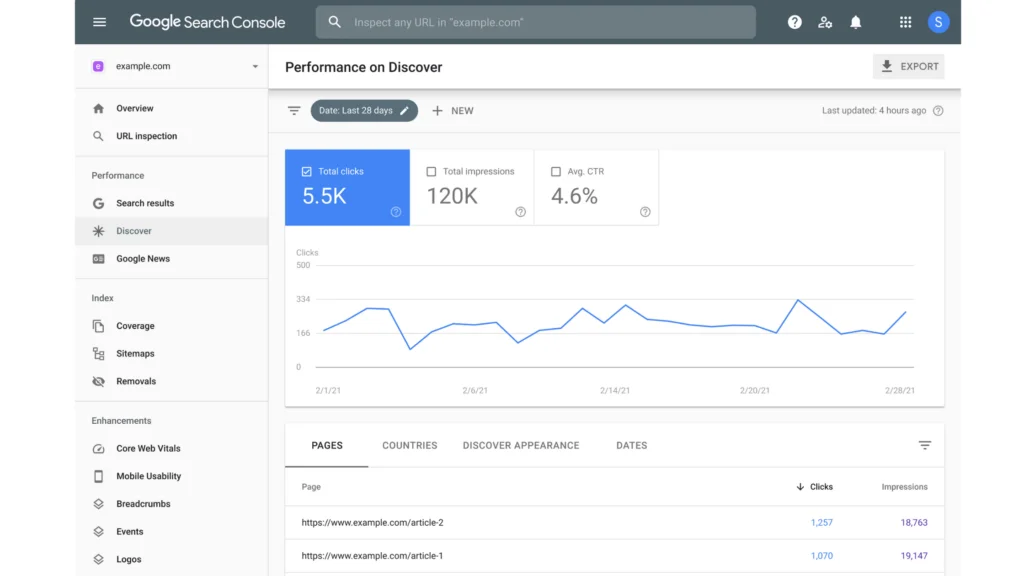Switch to the Discover Appearance tab
Screen dimensions: 1024x576
[520, 445]
